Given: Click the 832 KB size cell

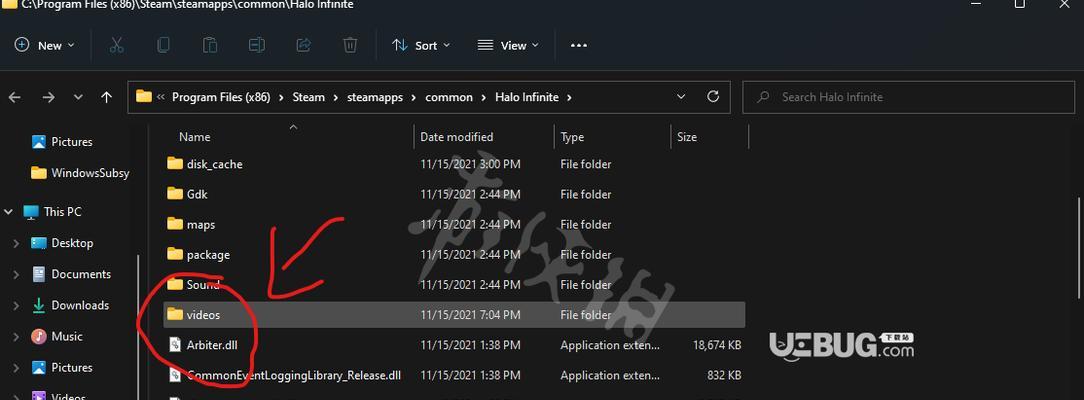Looking at the screenshot, I should pyautogui.click(x=725, y=375).
